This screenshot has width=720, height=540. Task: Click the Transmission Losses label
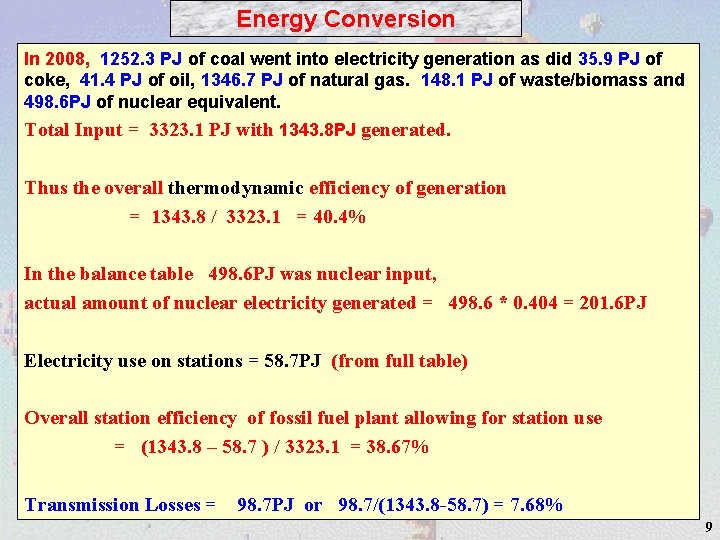(112, 505)
